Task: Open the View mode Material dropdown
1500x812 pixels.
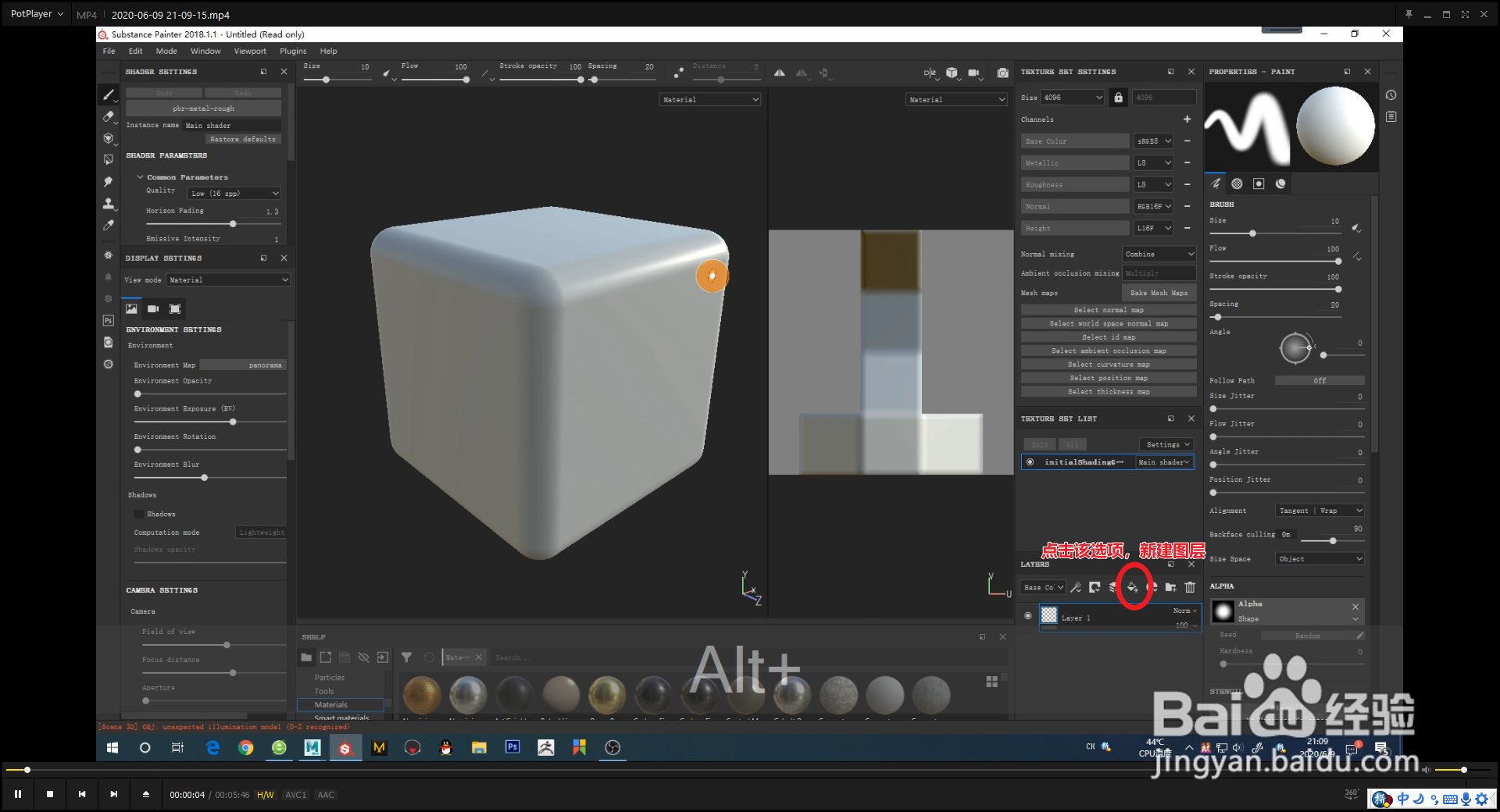Action: 228,280
